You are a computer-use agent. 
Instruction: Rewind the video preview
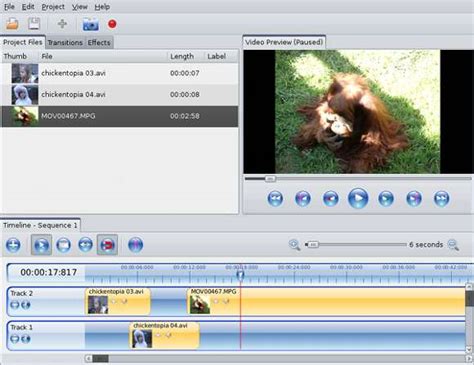[x=331, y=199]
